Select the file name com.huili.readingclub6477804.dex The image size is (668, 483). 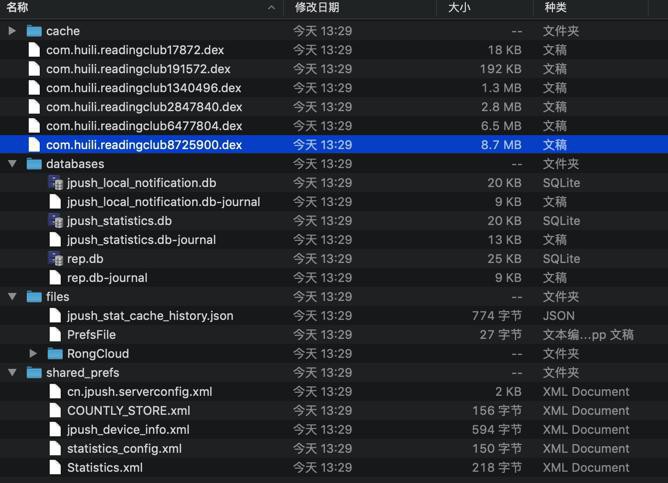tap(144, 126)
